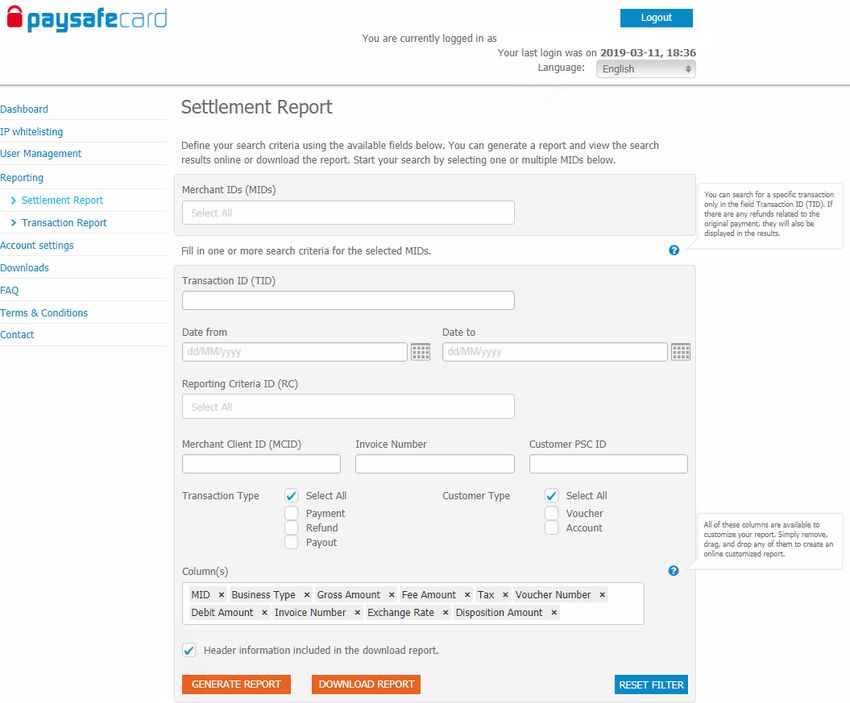
Task: Focus the Transaction ID (TID) field
Action: [x=348, y=300]
